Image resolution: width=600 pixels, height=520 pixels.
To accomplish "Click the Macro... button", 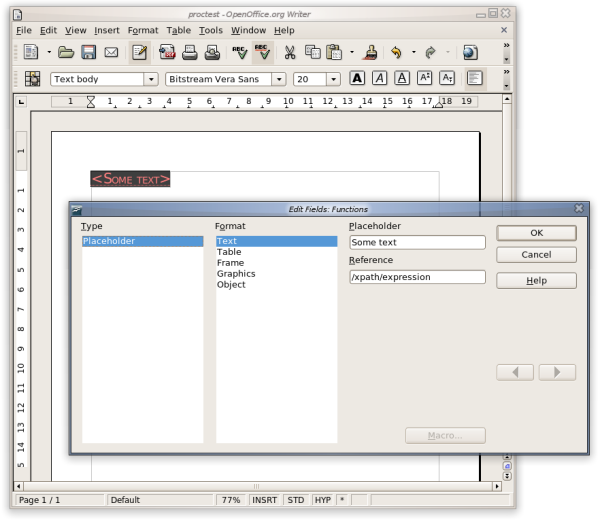I will click(445, 436).
